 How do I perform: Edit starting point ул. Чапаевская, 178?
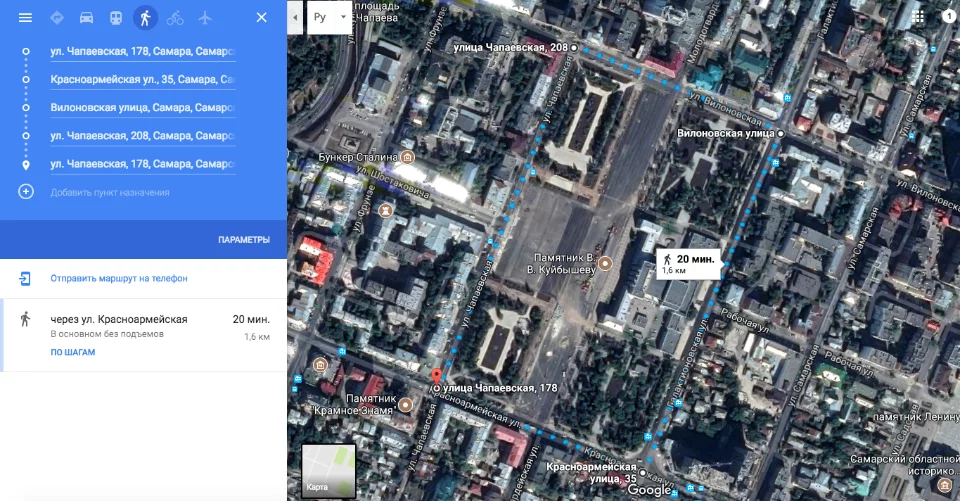click(x=143, y=51)
